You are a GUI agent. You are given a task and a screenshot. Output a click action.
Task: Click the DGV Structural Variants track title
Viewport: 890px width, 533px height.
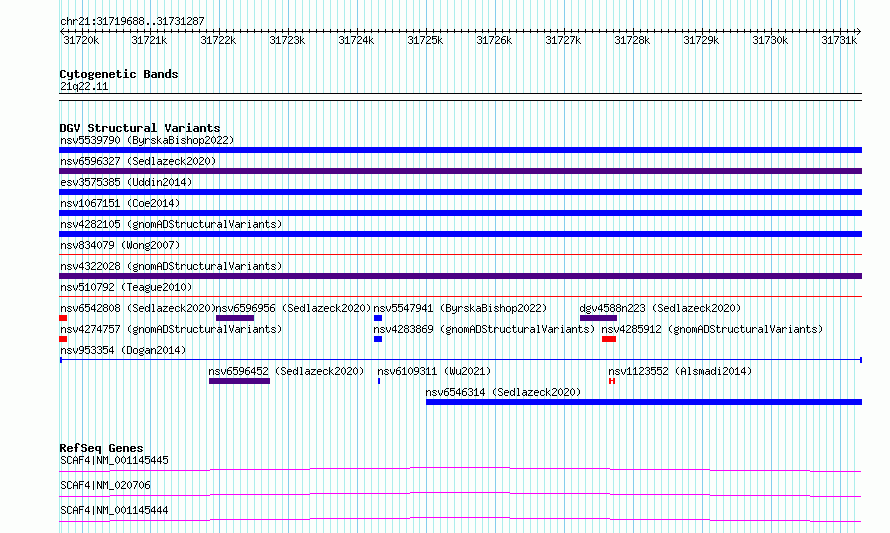140,128
